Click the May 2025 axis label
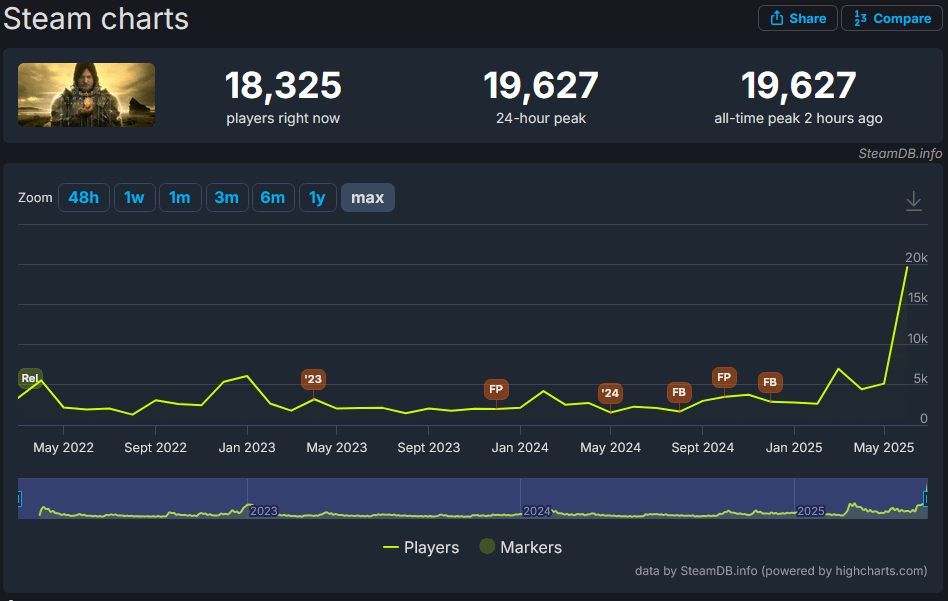 pyautogui.click(x=883, y=447)
